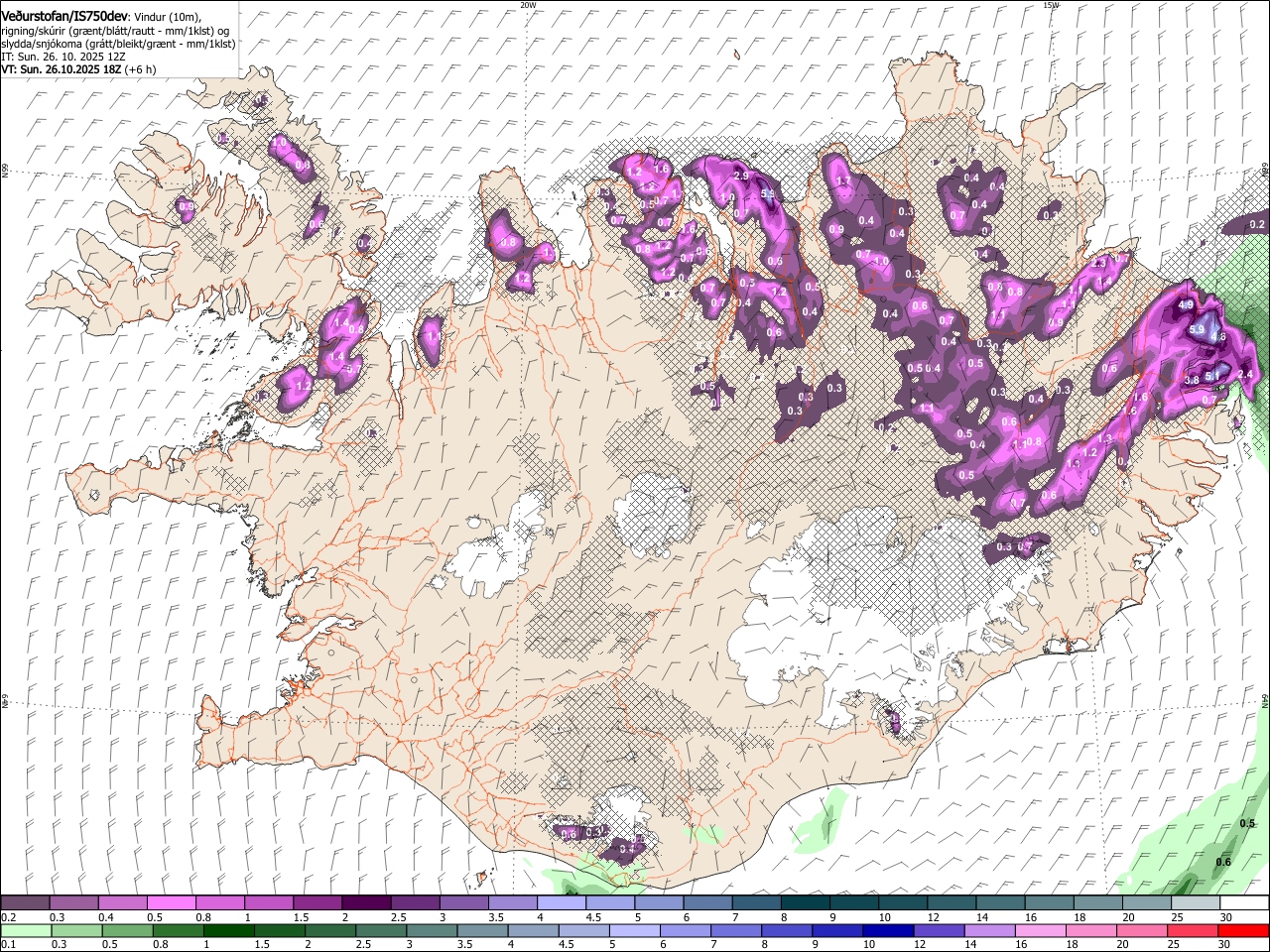Image resolution: width=1270 pixels, height=952 pixels.
Task: Click the '0.2' label under the upper scale
Action: click(8, 917)
